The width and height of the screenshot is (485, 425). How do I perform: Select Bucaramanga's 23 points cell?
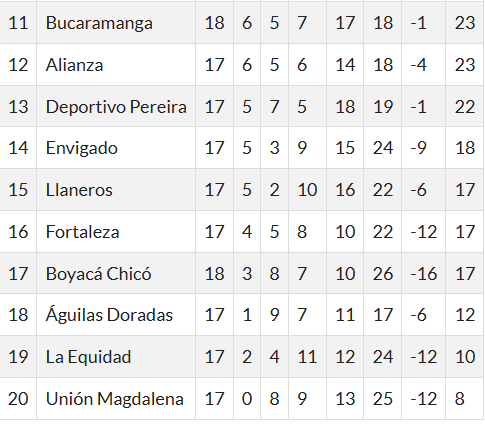[465, 23]
